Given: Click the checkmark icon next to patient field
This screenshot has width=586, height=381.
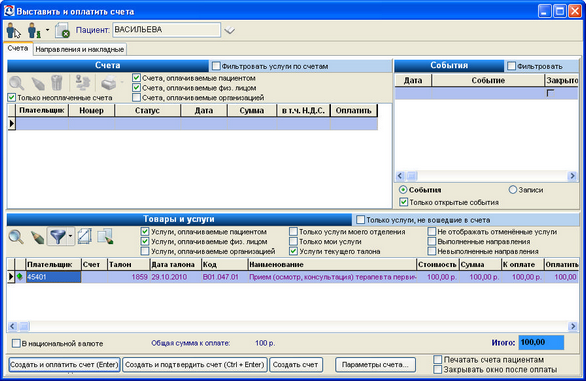Looking at the screenshot, I should click(229, 30).
